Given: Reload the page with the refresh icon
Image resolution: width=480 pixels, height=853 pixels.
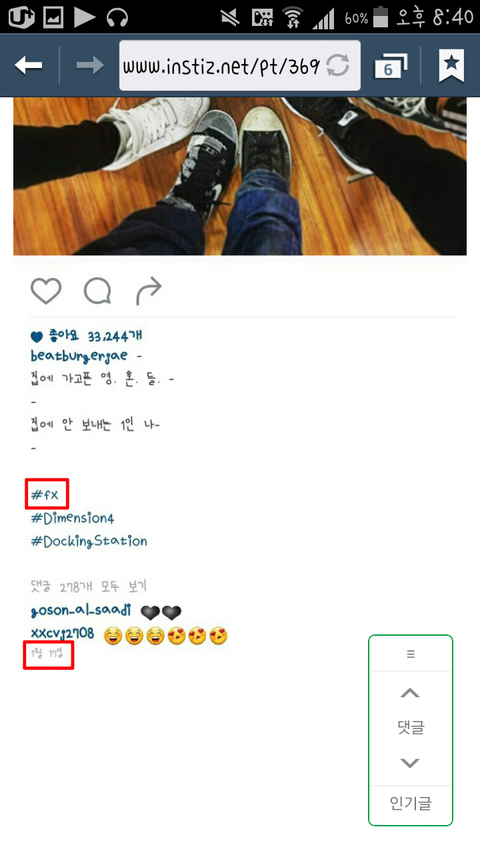Looking at the screenshot, I should click(x=338, y=66).
